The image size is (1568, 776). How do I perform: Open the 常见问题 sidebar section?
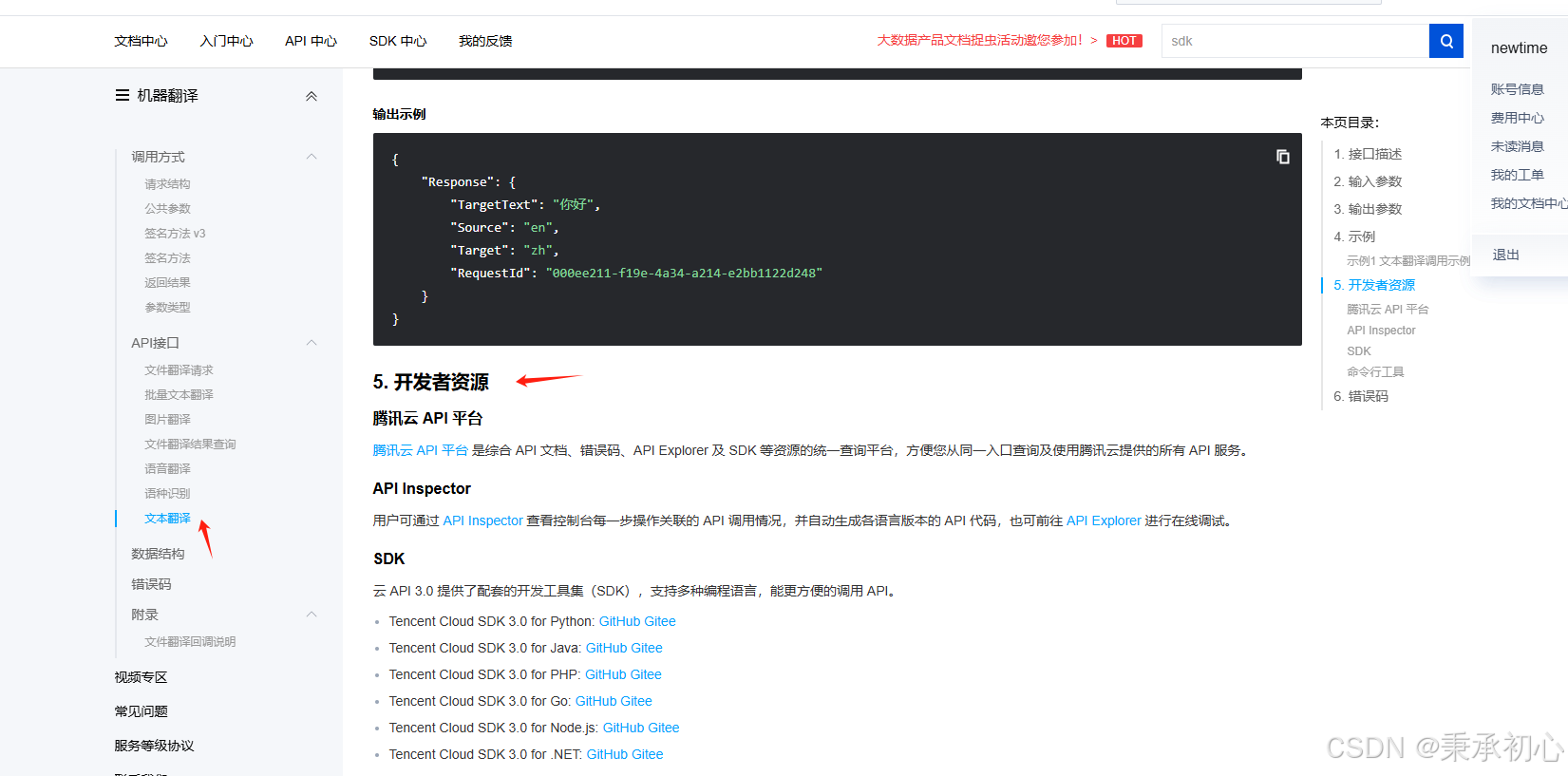point(141,711)
